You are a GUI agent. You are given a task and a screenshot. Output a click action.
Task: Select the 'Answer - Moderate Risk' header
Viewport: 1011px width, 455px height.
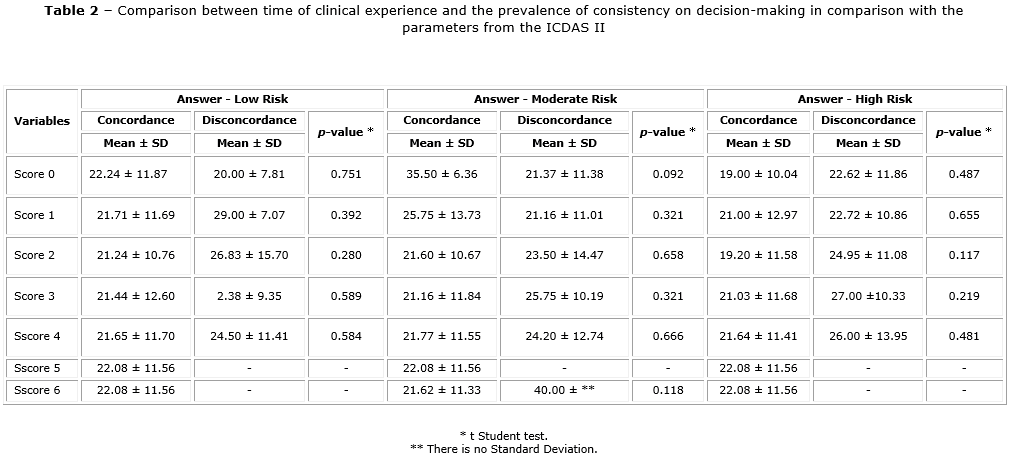click(545, 99)
